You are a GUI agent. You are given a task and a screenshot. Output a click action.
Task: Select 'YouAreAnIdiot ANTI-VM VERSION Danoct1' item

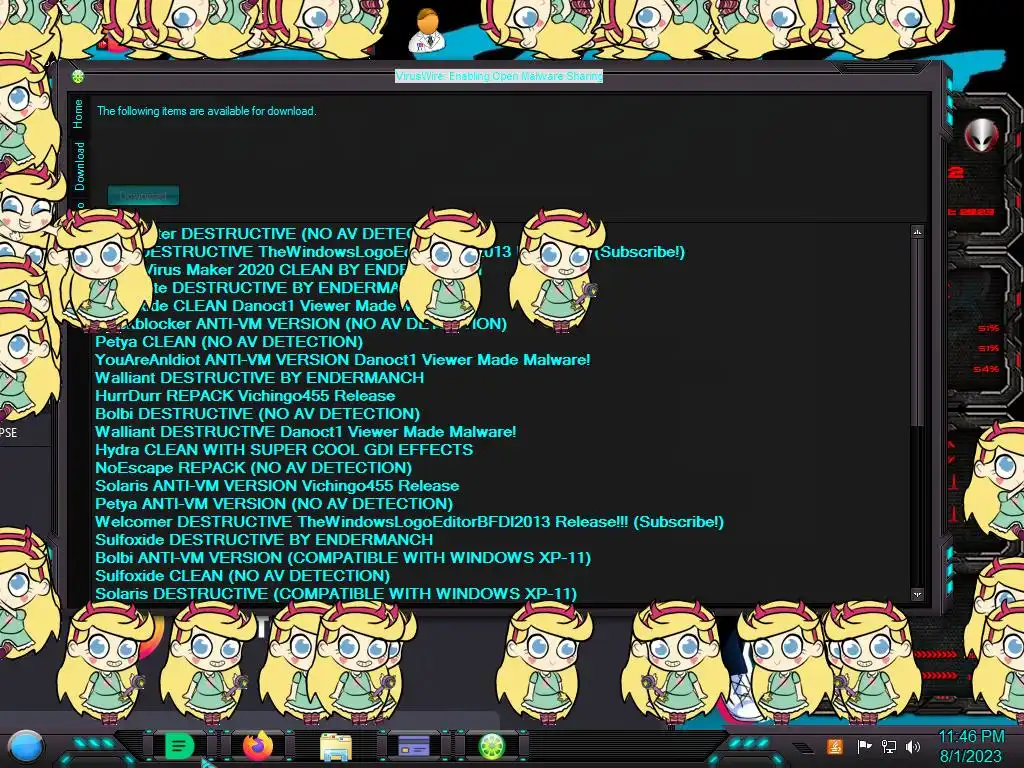click(x=342, y=360)
